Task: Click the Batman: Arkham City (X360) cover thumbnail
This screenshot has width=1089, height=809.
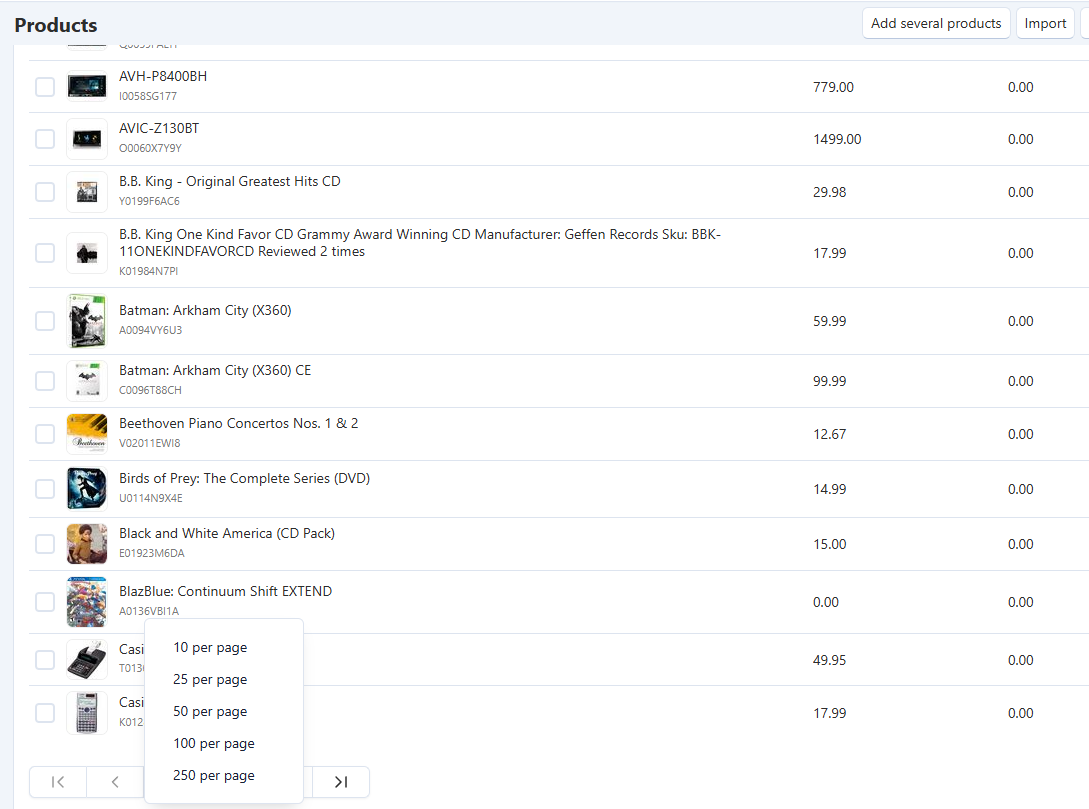Action: coord(87,321)
